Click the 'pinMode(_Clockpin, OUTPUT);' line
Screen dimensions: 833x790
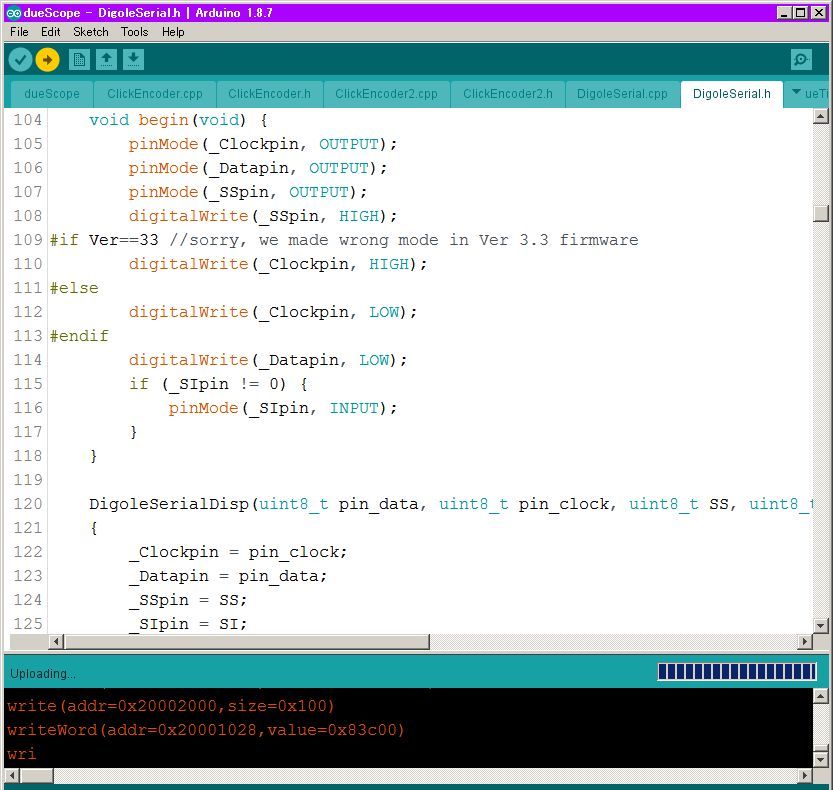262,144
